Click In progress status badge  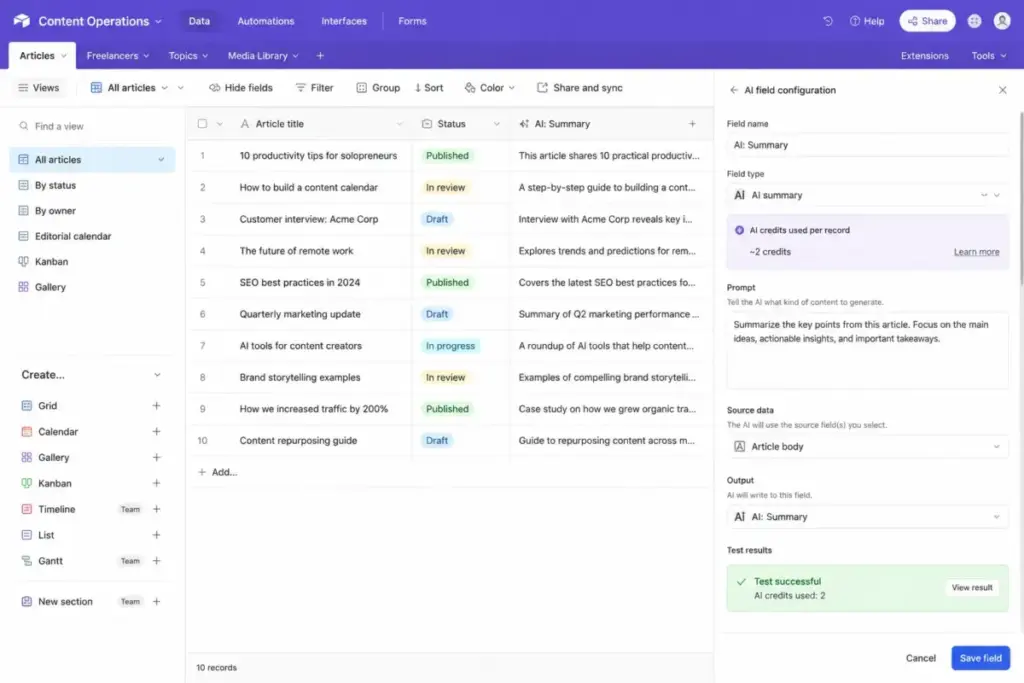[x=450, y=345]
